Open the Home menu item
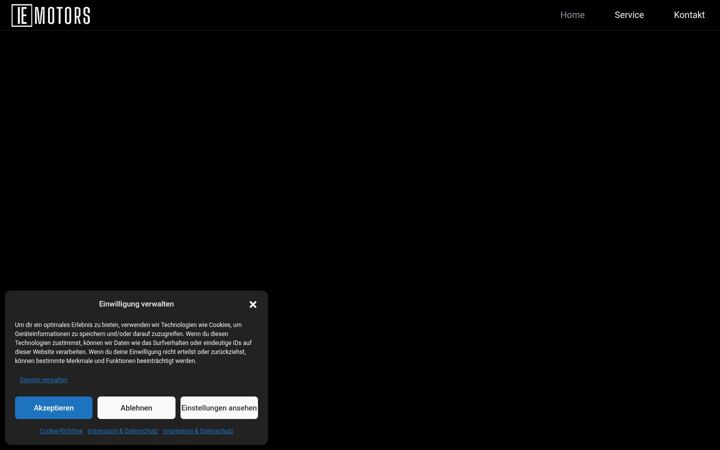 (x=572, y=15)
